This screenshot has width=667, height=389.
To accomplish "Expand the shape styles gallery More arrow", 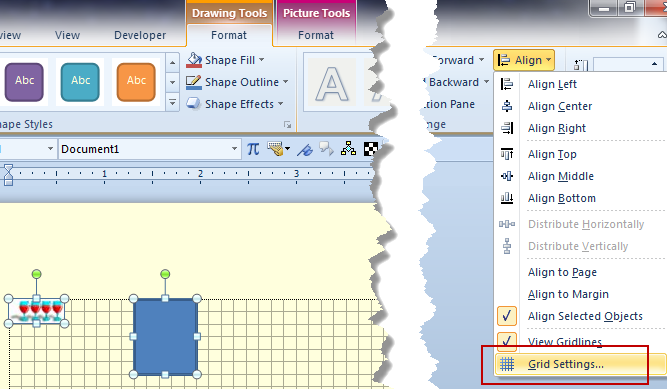I will click(172, 103).
